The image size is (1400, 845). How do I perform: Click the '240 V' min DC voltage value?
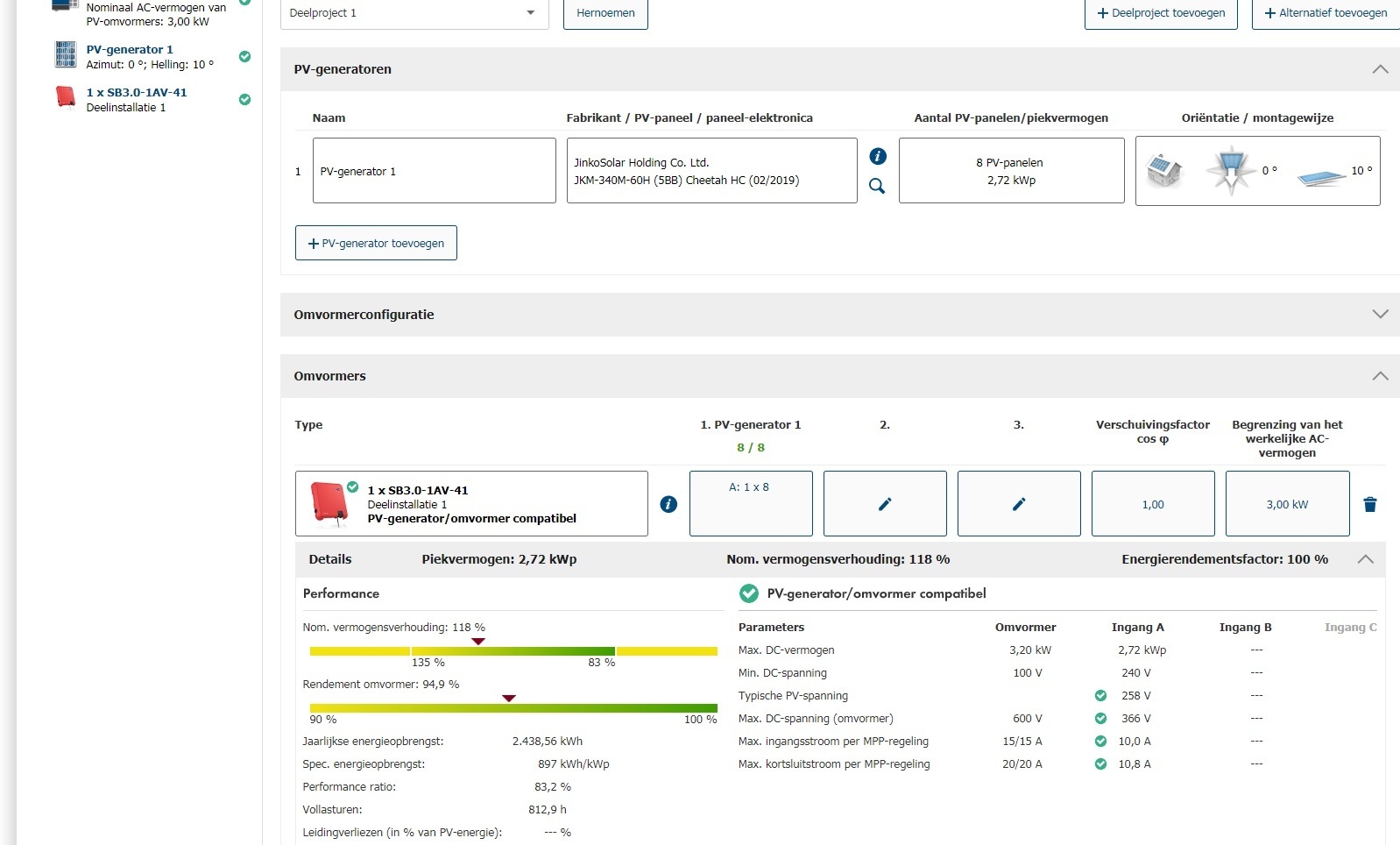(1136, 673)
